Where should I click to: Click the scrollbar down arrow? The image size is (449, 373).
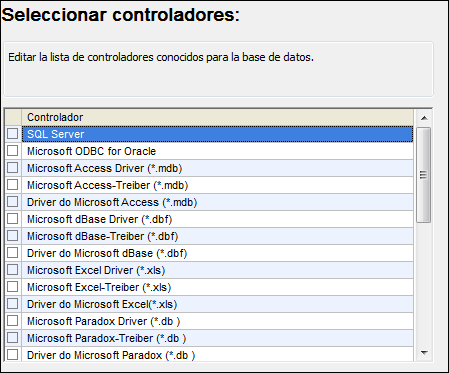click(424, 353)
